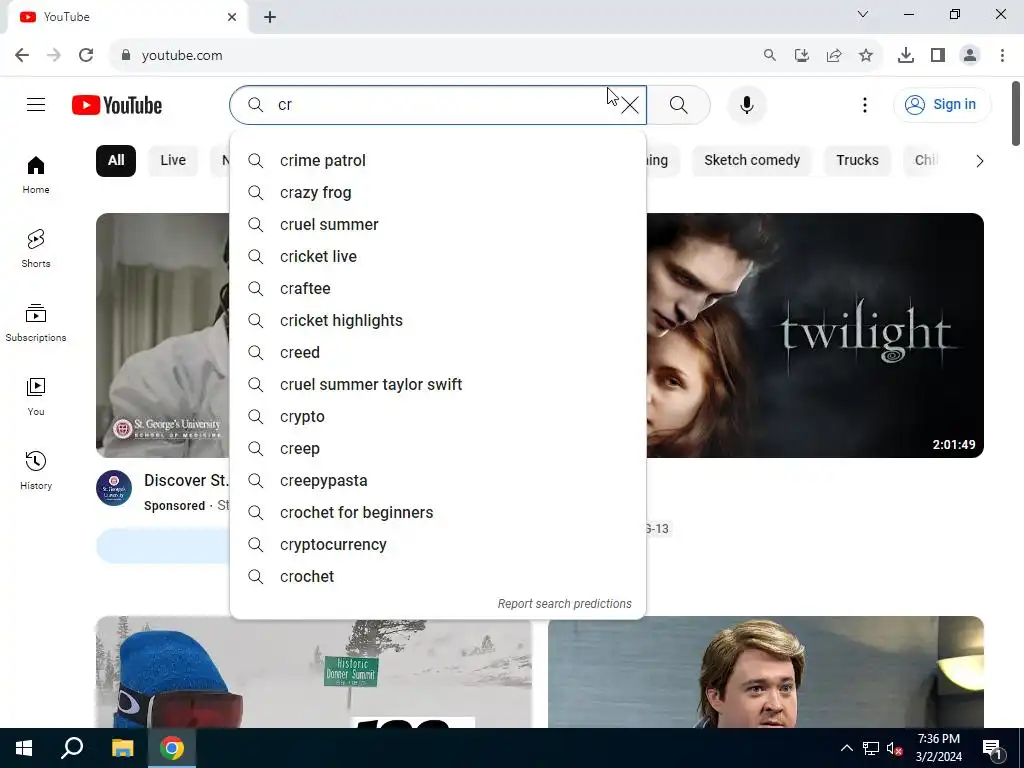Bookmark this tab with the star

pos(866,56)
